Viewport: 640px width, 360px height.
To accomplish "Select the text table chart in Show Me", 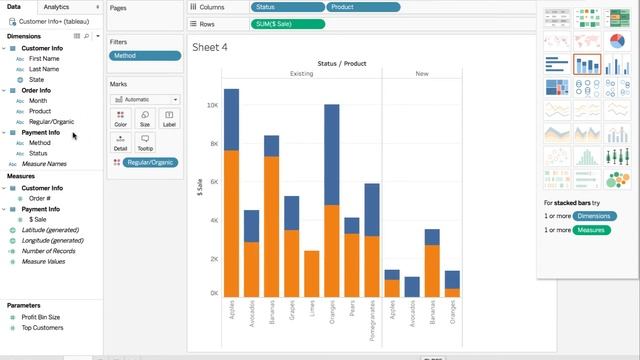I will [x=557, y=18].
